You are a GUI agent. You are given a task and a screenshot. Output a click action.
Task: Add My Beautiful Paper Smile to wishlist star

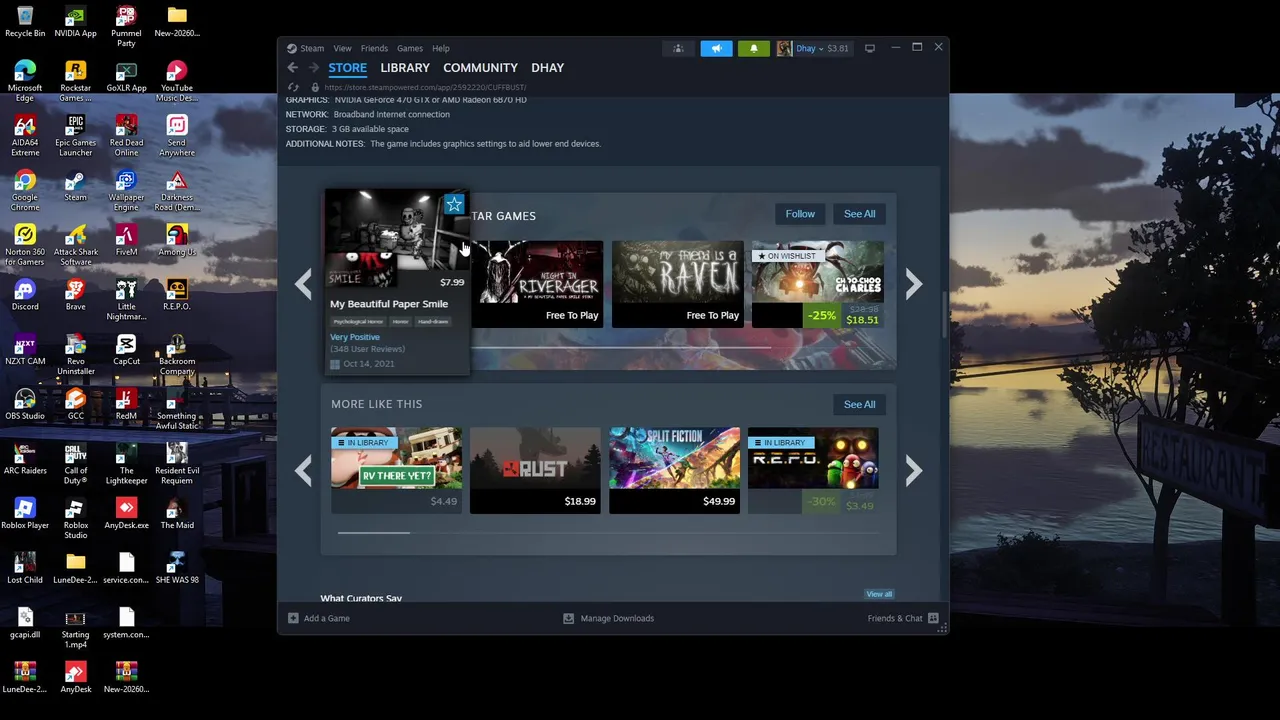(454, 205)
